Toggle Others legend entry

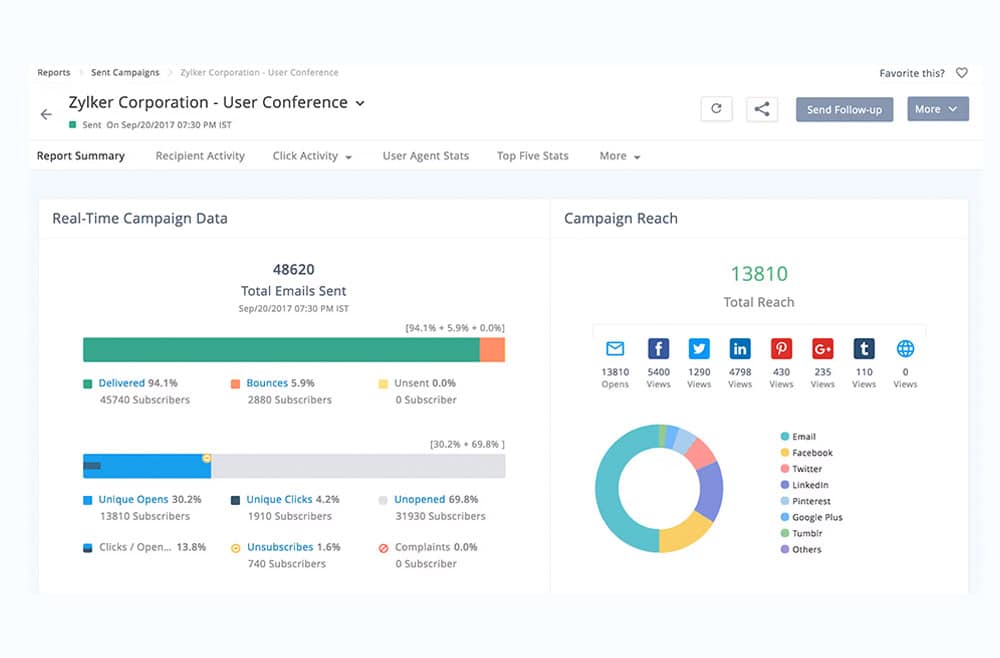coord(801,550)
